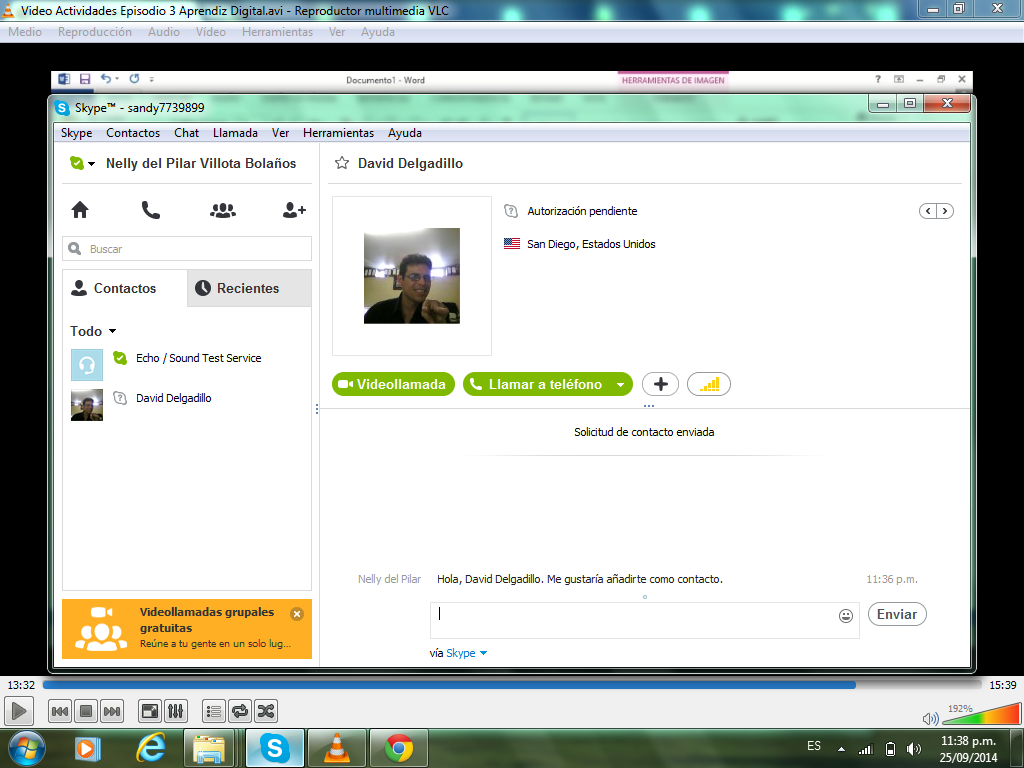
Task: Open Skype from the Windows taskbar
Action: pos(274,748)
